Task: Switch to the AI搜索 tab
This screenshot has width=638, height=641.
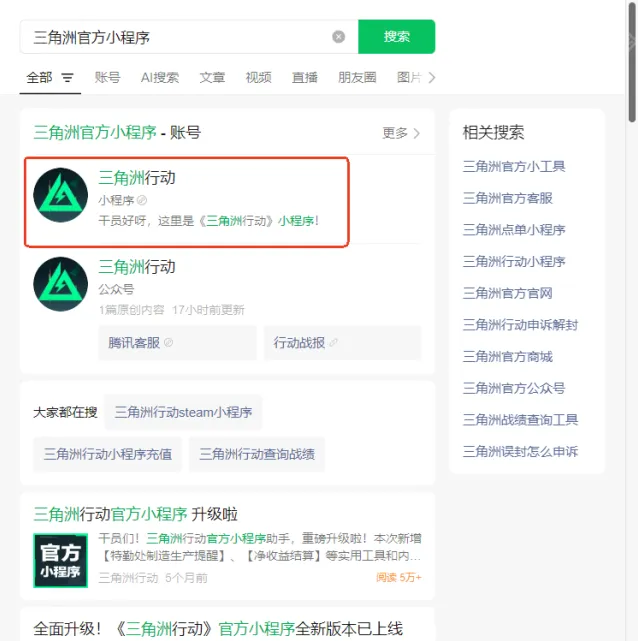Action: pyautogui.click(x=160, y=77)
